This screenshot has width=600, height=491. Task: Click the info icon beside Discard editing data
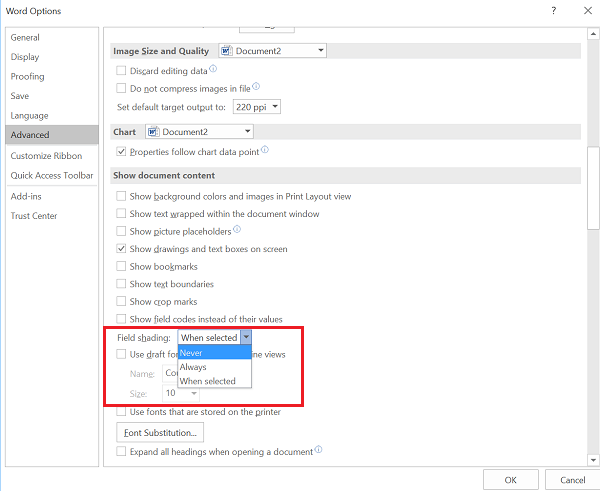[213, 69]
